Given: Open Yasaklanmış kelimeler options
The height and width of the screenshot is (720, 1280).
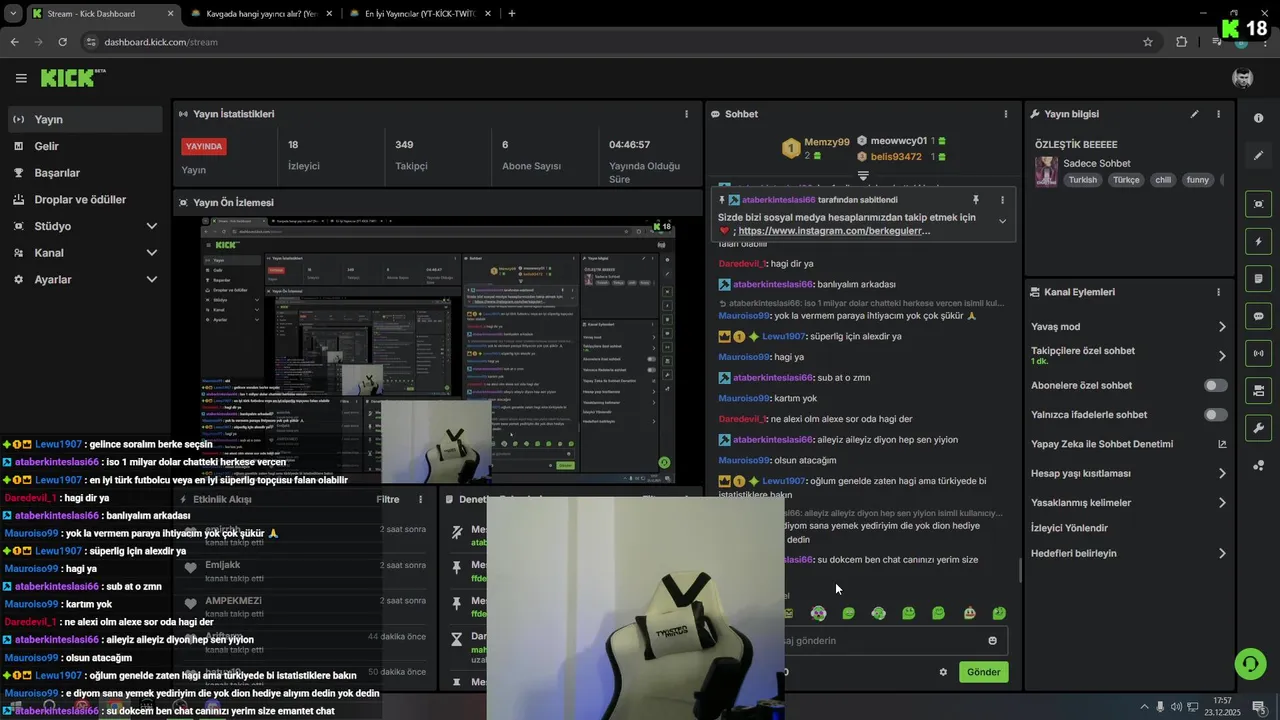Looking at the screenshot, I should [x=1129, y=503].
